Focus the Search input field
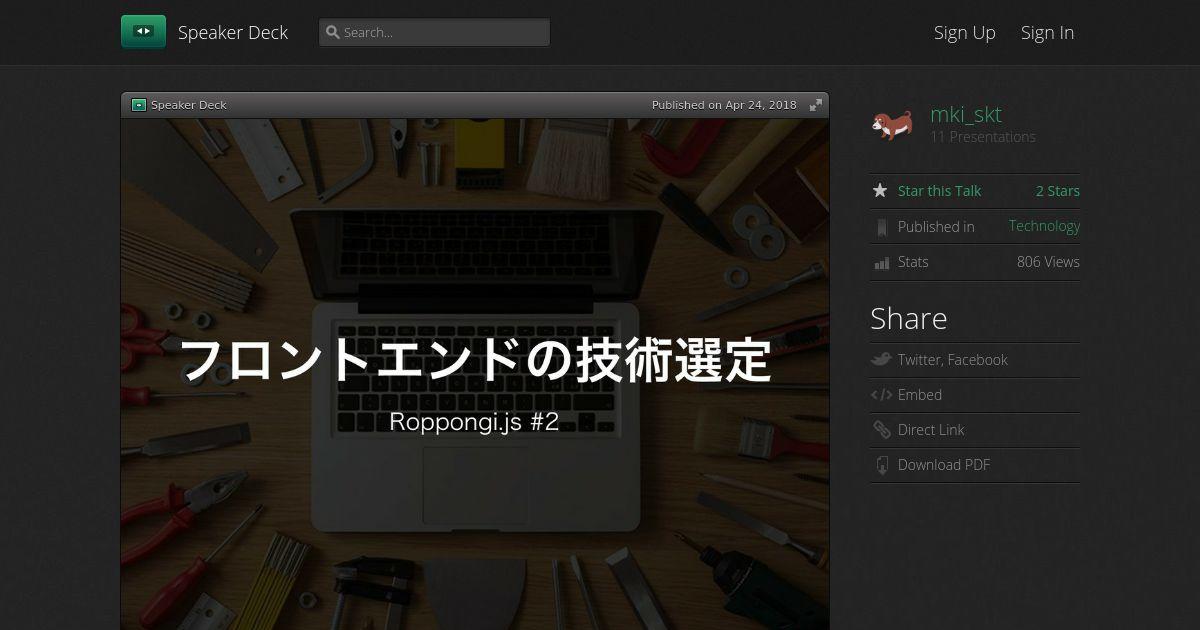The image size is (1200, 630). [434, 32]
